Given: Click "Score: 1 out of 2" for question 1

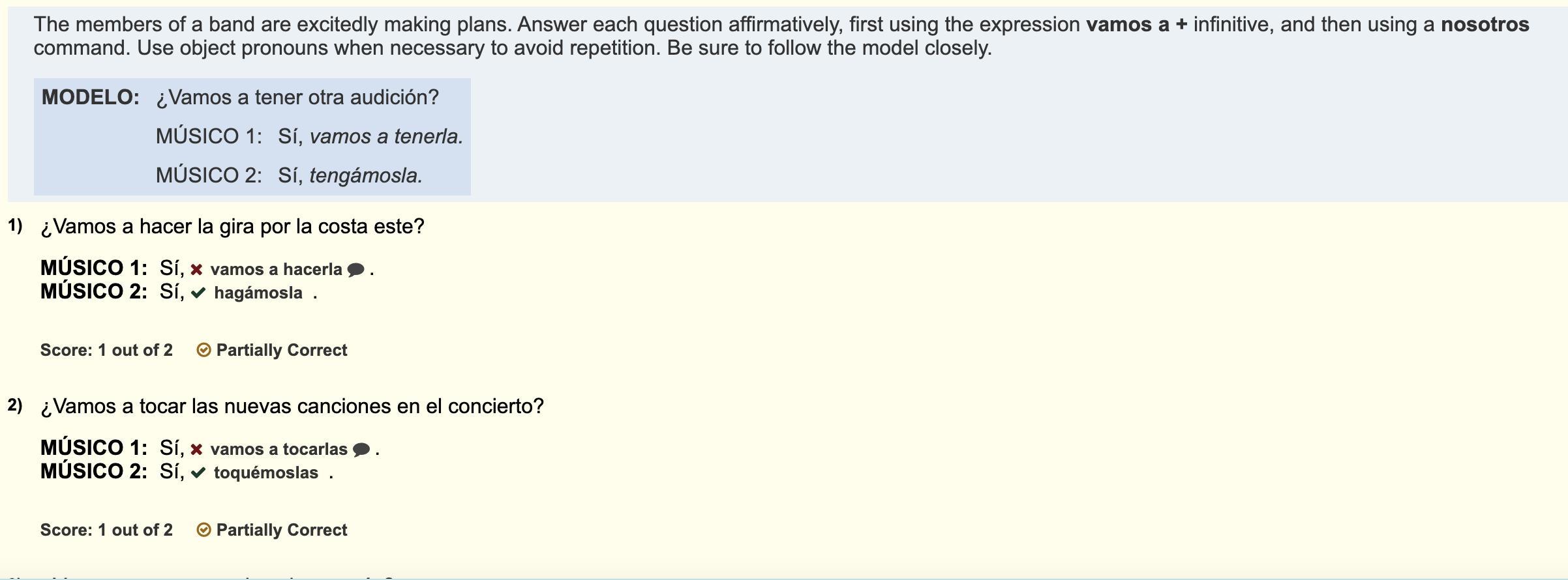Looking at the screenshot, I should pos(106,351).
